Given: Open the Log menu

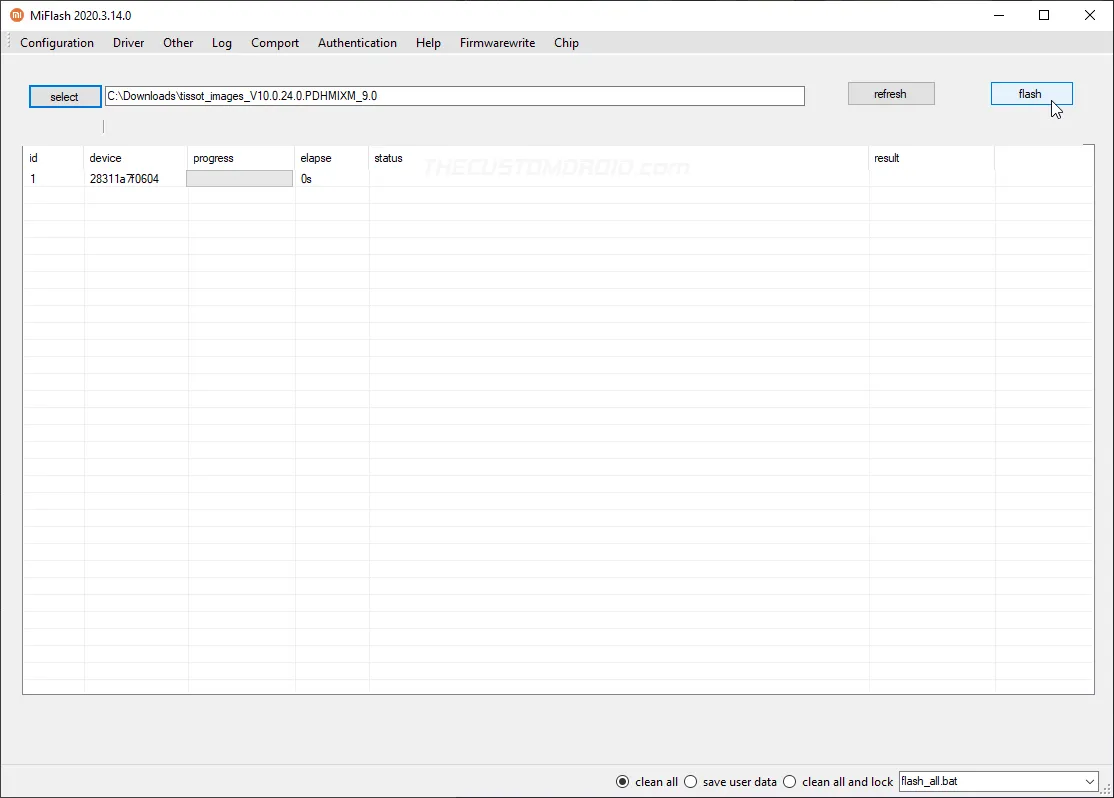Looking at the screenshot, I should tap(221, 43).
